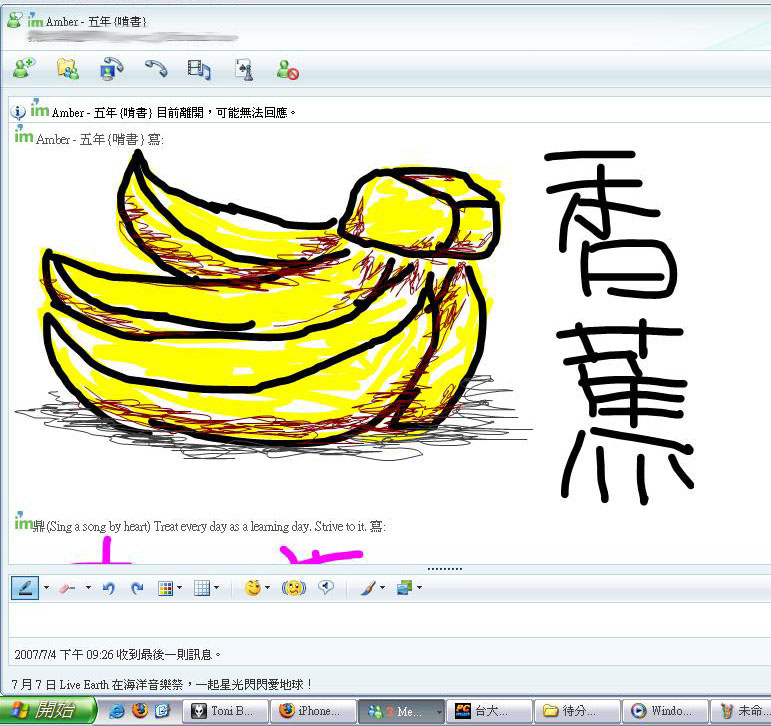Undo the last ink stroke
Viewport: 771px width, 726px height.
pyautogui.click(x=109, y=588)
